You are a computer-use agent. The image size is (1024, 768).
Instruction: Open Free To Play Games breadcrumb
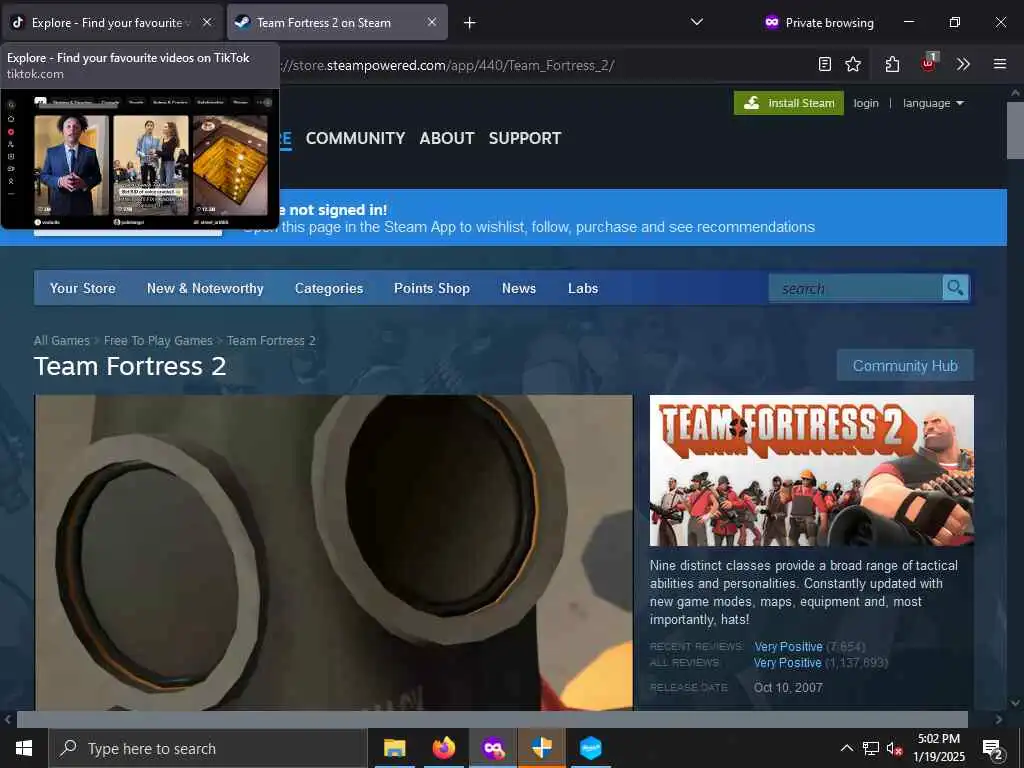click(158, 340)
